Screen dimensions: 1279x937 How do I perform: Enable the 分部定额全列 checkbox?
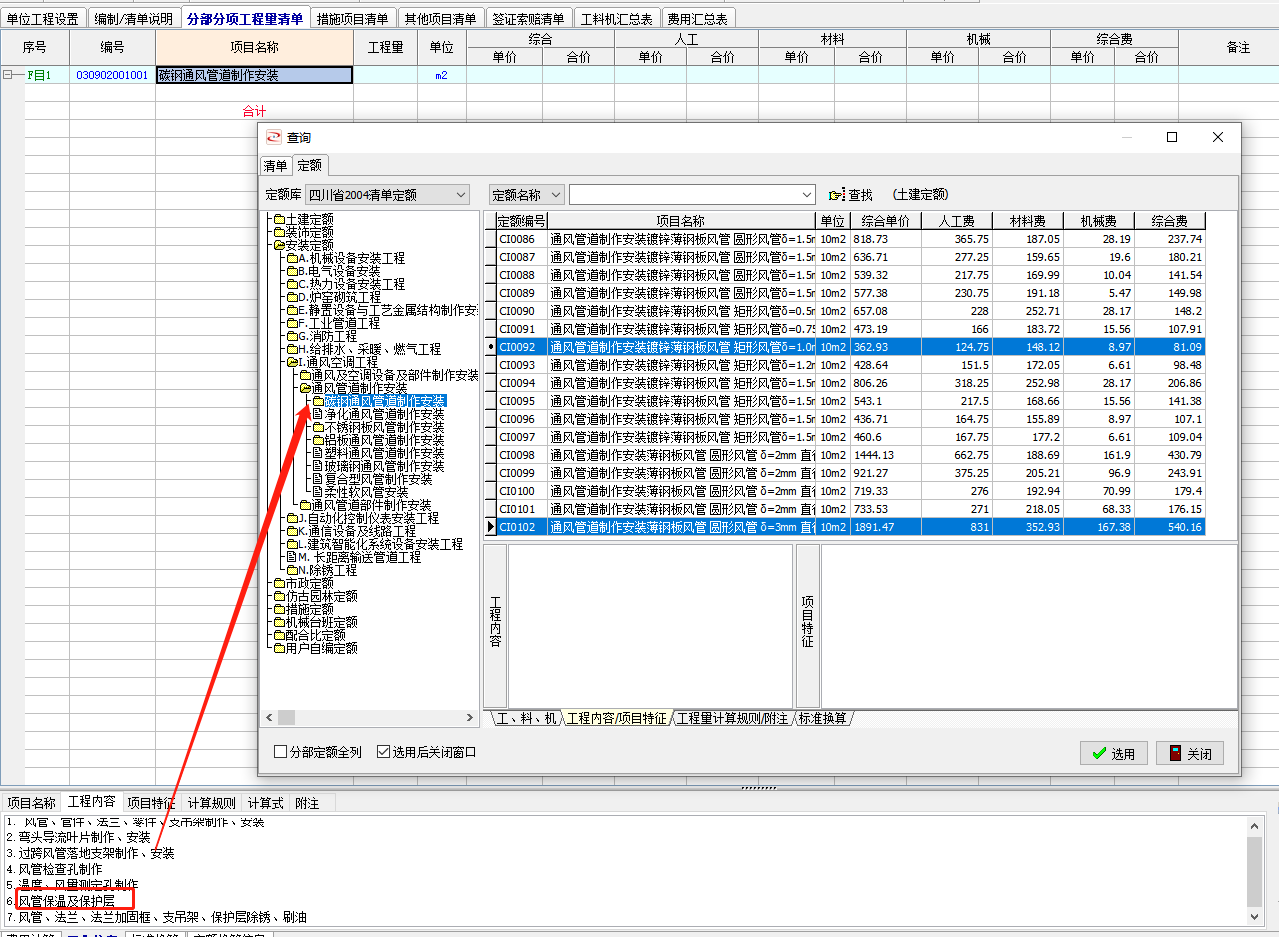281,752
